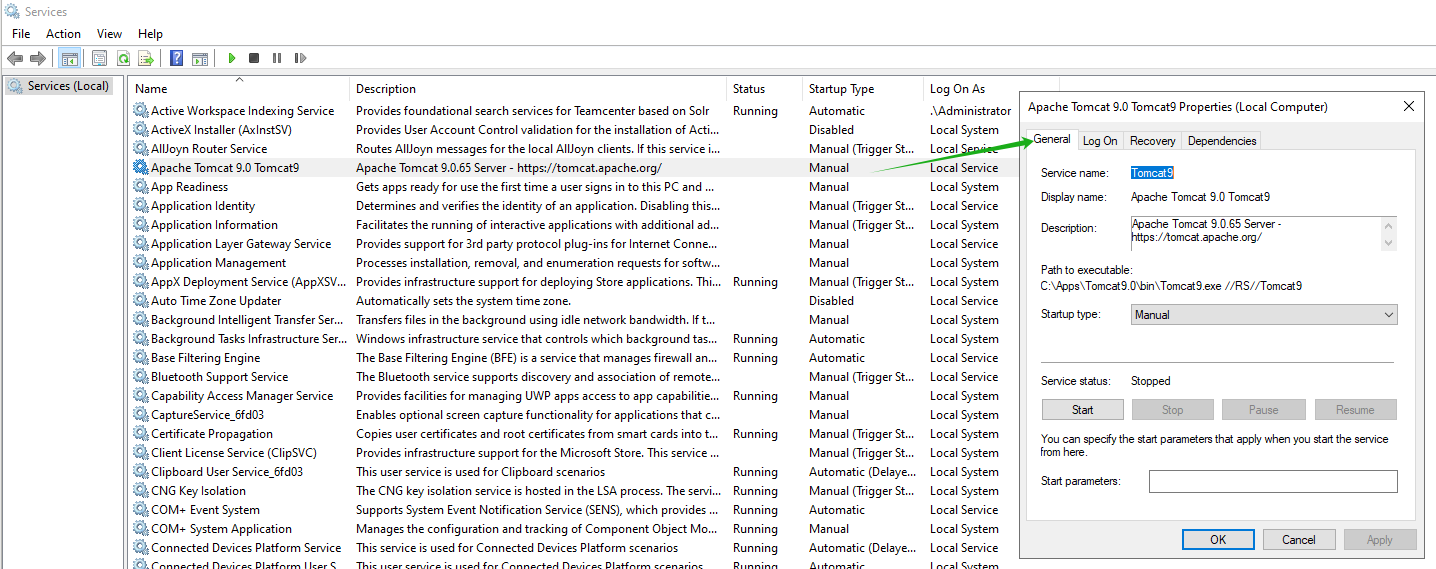
Task: Click the Start parameters input field
Action: pos(1273,482)
